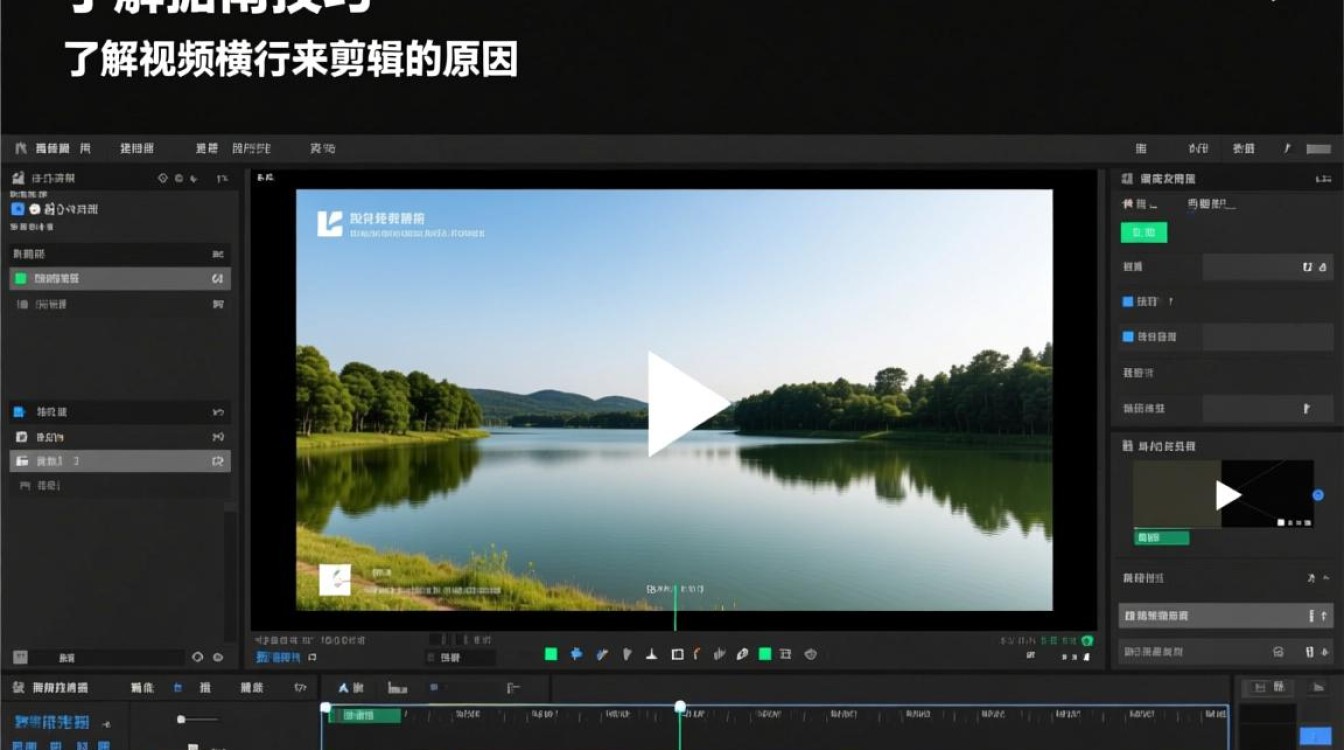This screenshot has height=750, width=1344.
Task: Select the white square crop tool in the toolbar under the preview
Action: tap(677, 654)
